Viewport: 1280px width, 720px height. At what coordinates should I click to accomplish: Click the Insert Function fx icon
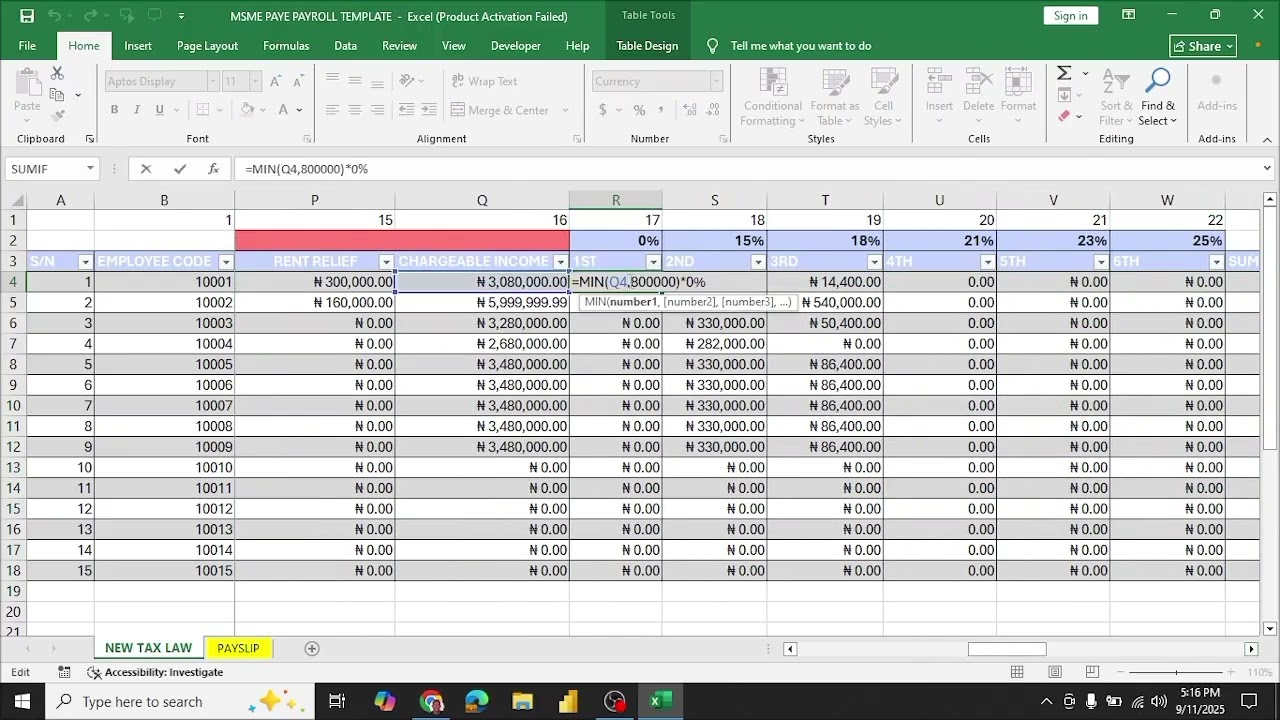coord(213,169)
